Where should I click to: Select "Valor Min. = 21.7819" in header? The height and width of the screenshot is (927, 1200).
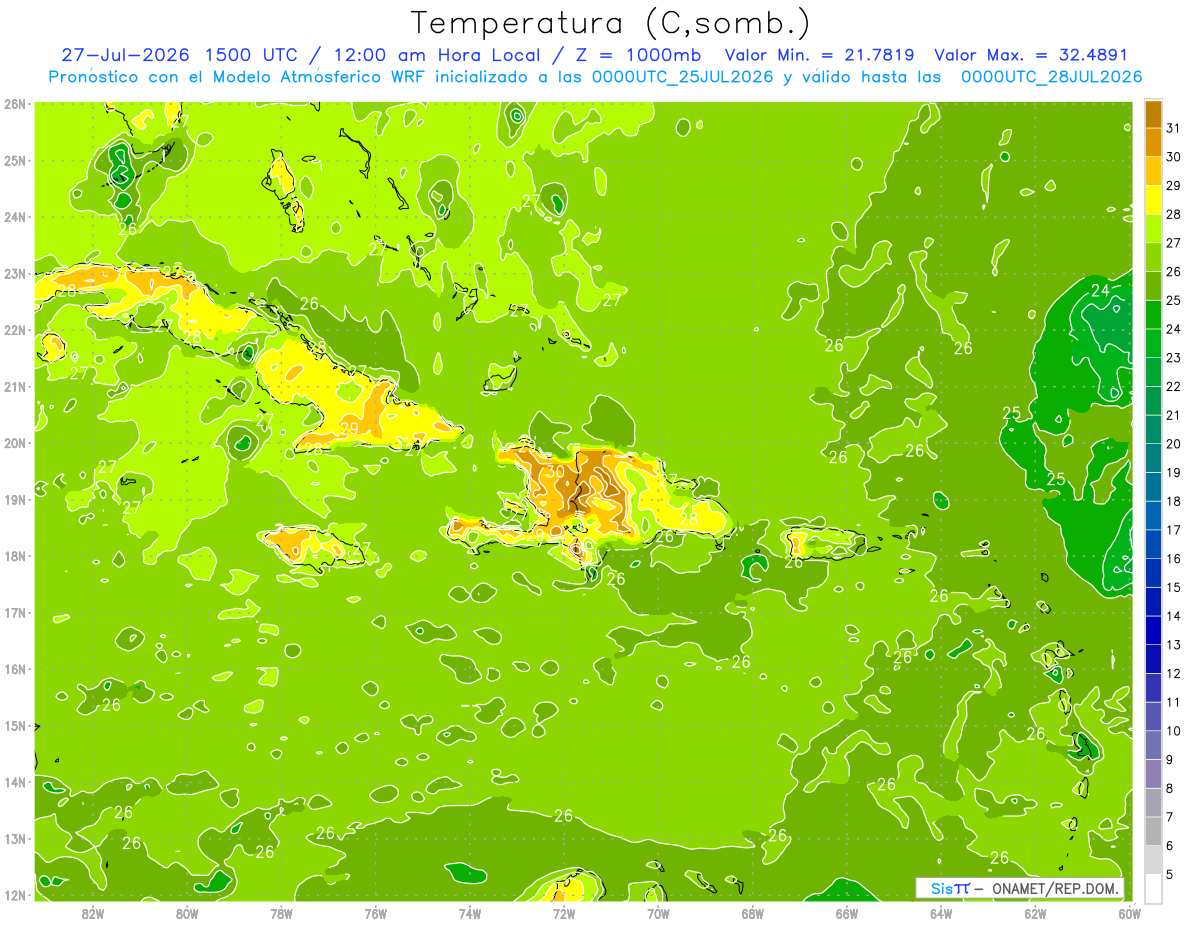click(819, 55)
